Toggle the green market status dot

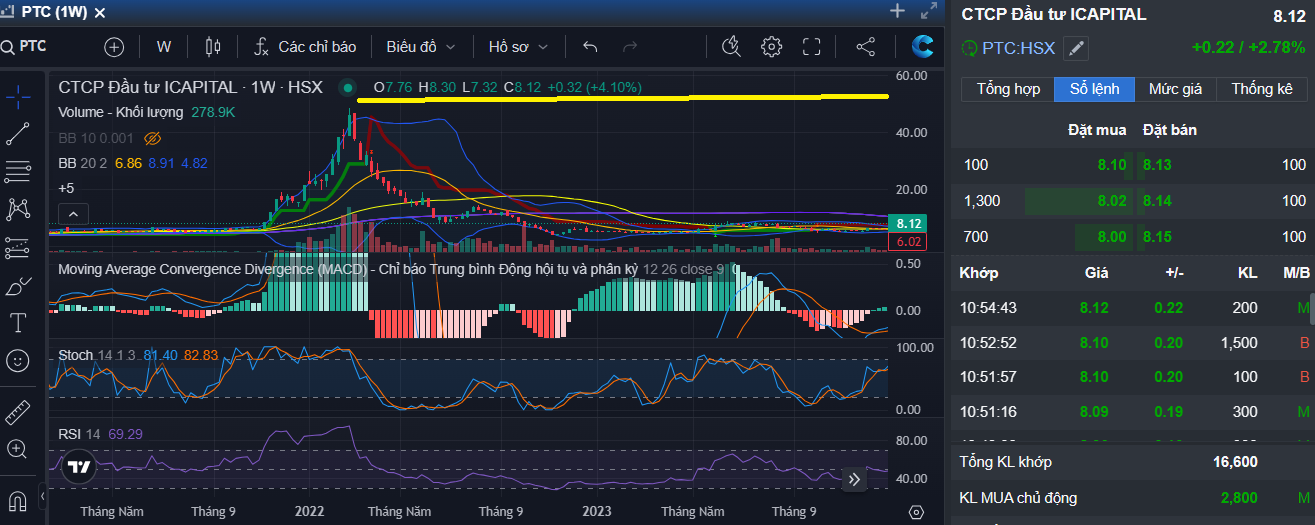point(347,87)
